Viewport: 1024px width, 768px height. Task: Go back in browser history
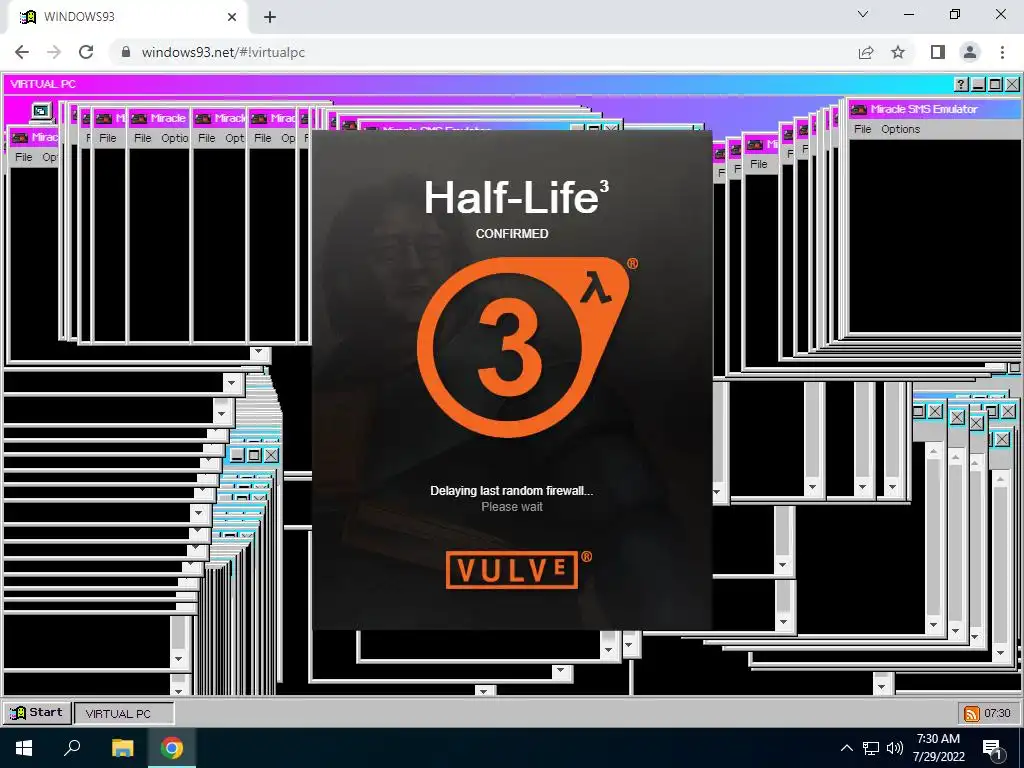pos(22,52)
